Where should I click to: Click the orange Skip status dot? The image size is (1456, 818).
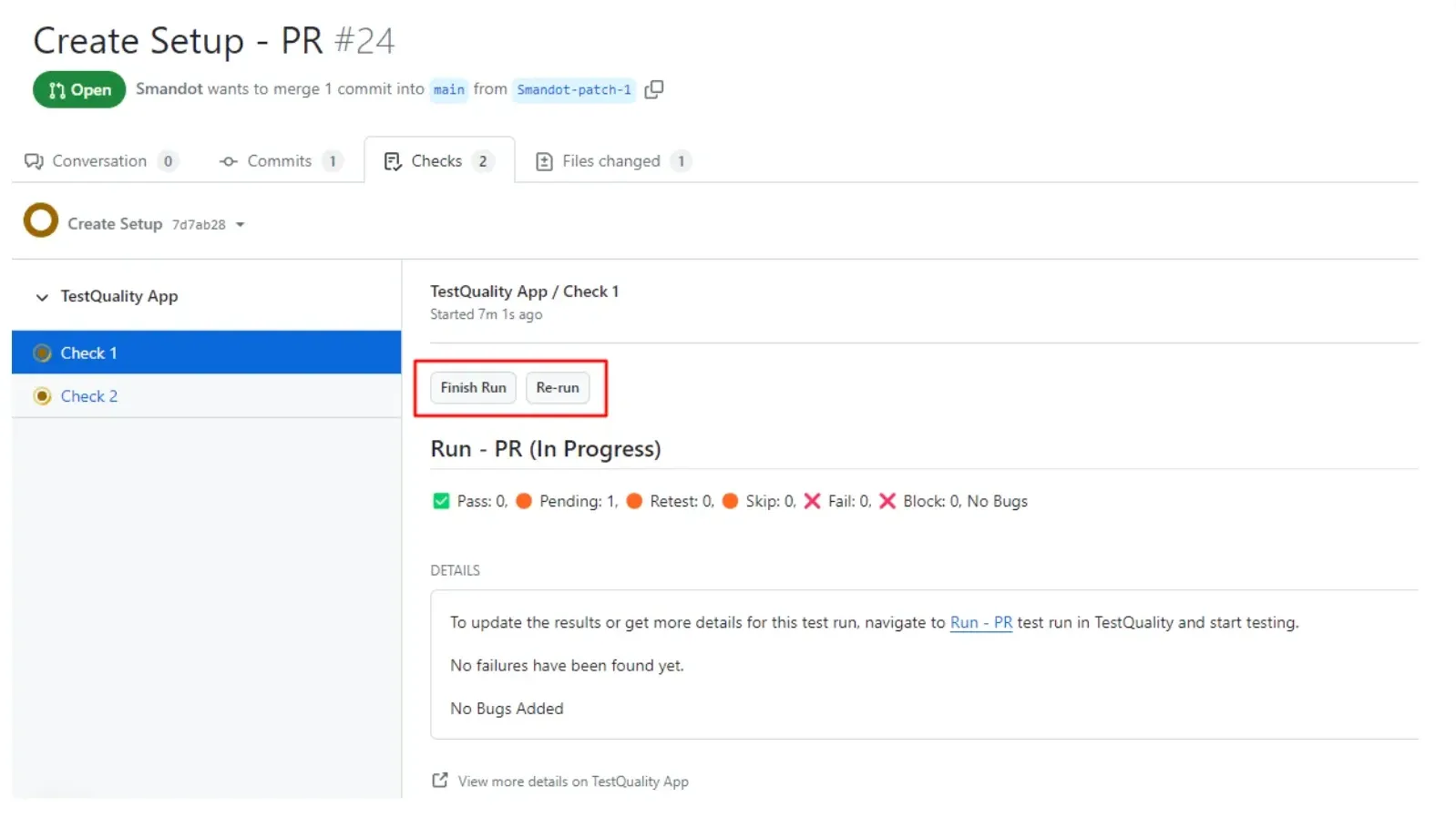[730, 501]
